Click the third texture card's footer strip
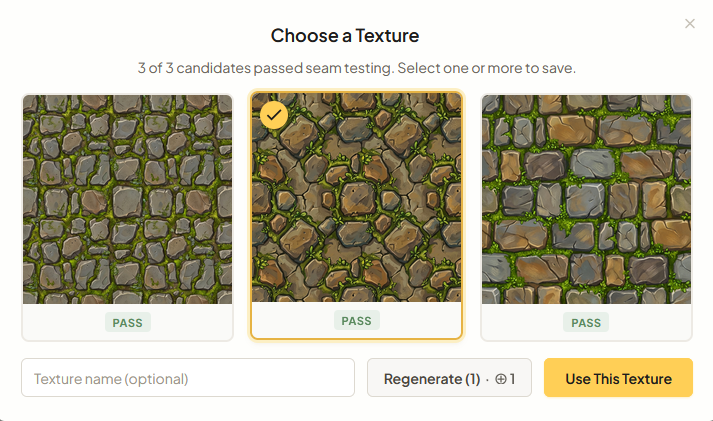Screen dimensions: 713x421 pyautogui.click(x=650, y=323)
